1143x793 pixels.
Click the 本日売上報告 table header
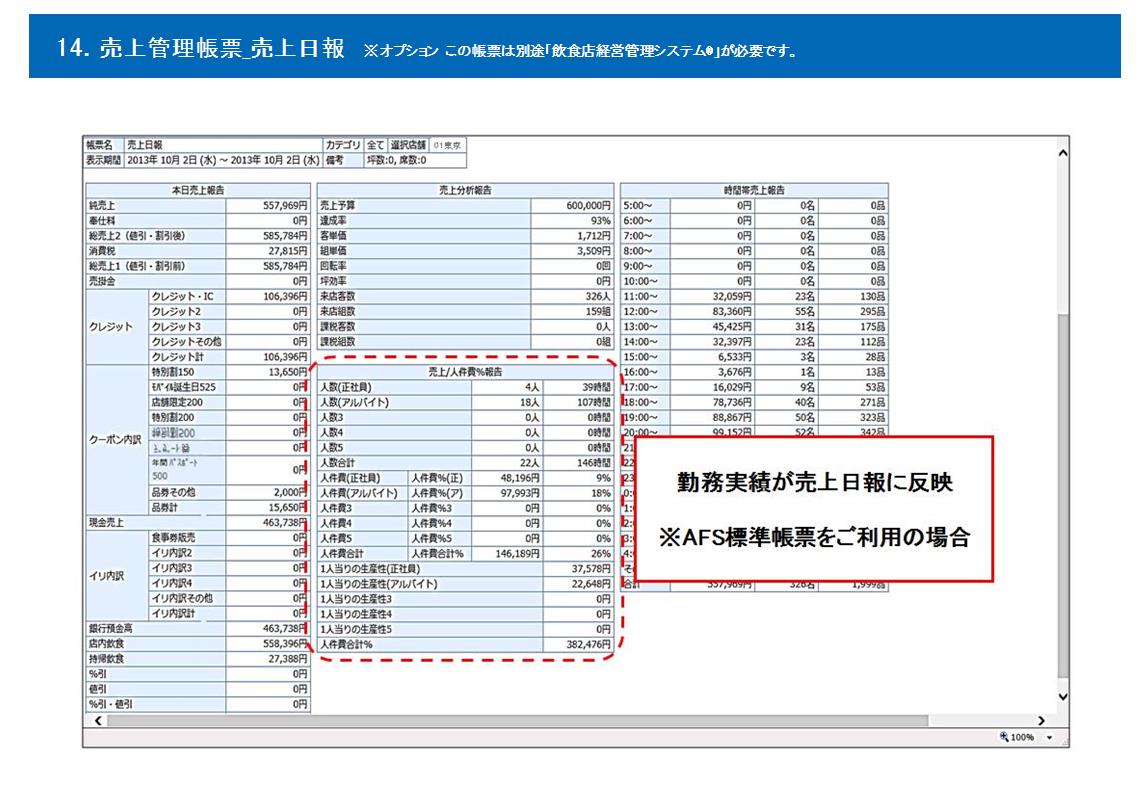(198, 190)
